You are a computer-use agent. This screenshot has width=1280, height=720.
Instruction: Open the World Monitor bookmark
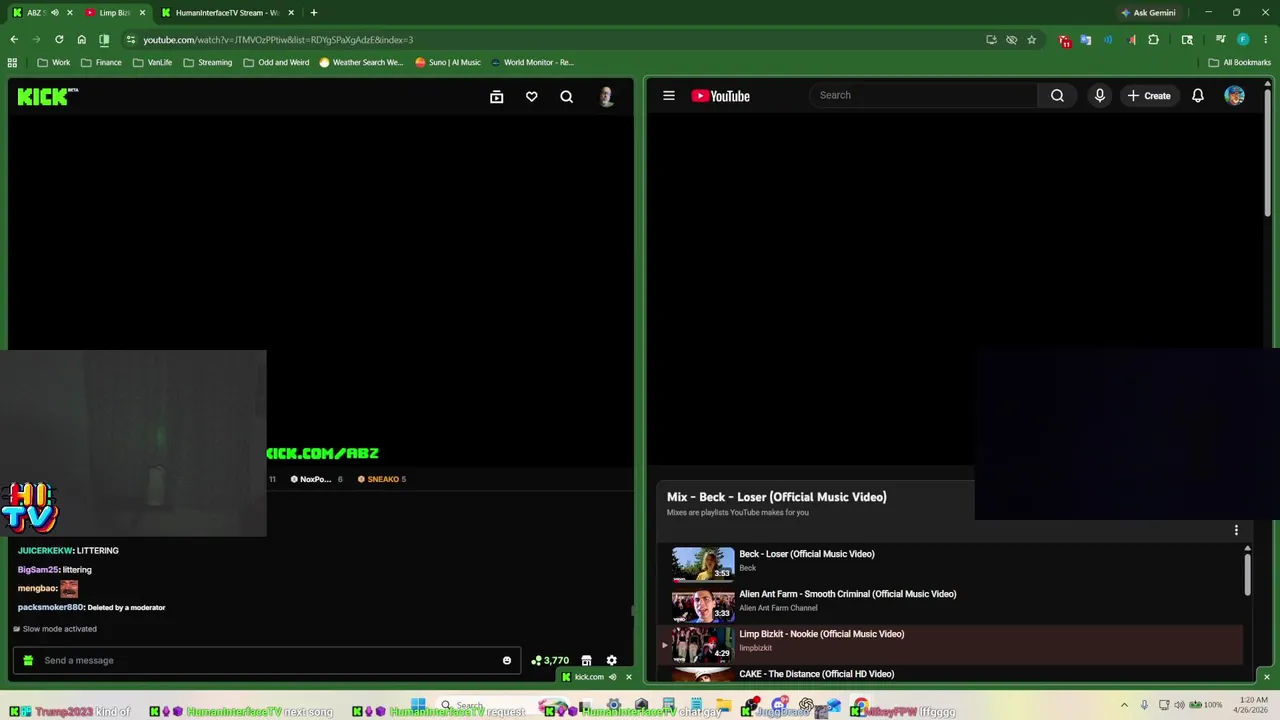[x=532, y=62]
